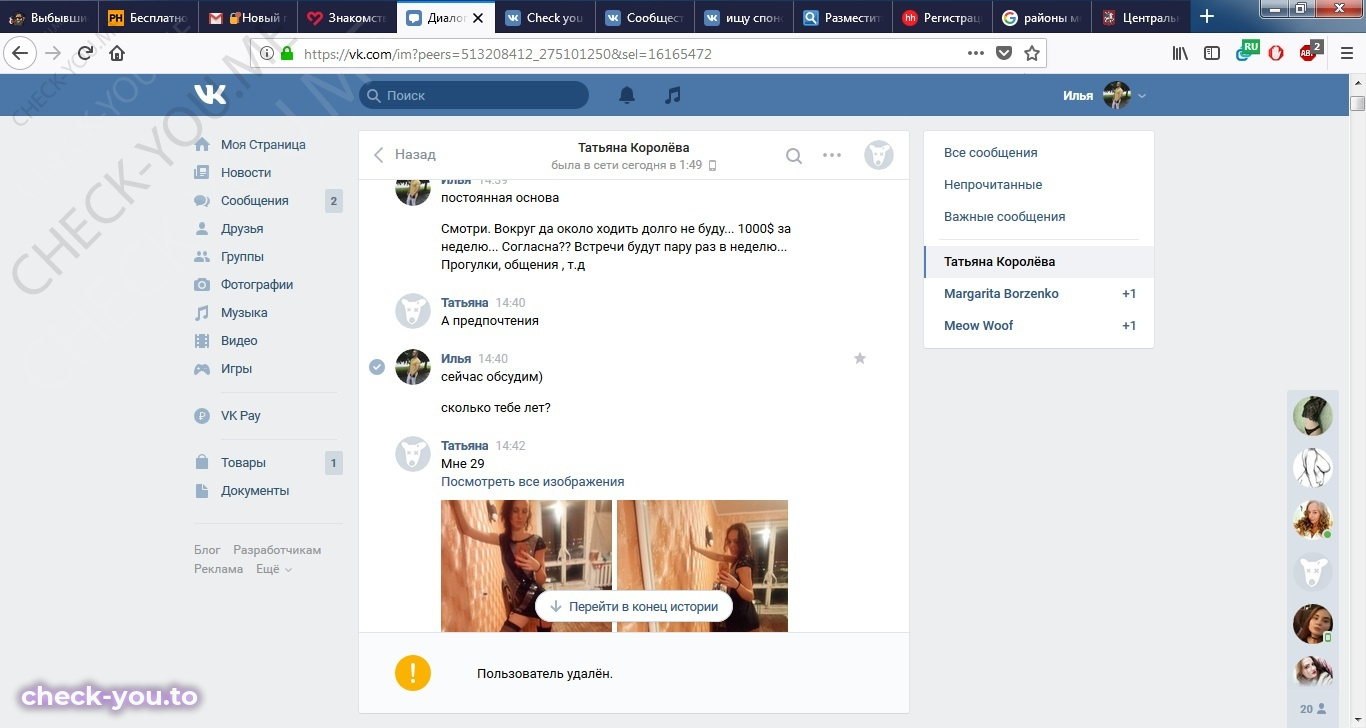Mark Илья's message with the star

coord(860,358)
